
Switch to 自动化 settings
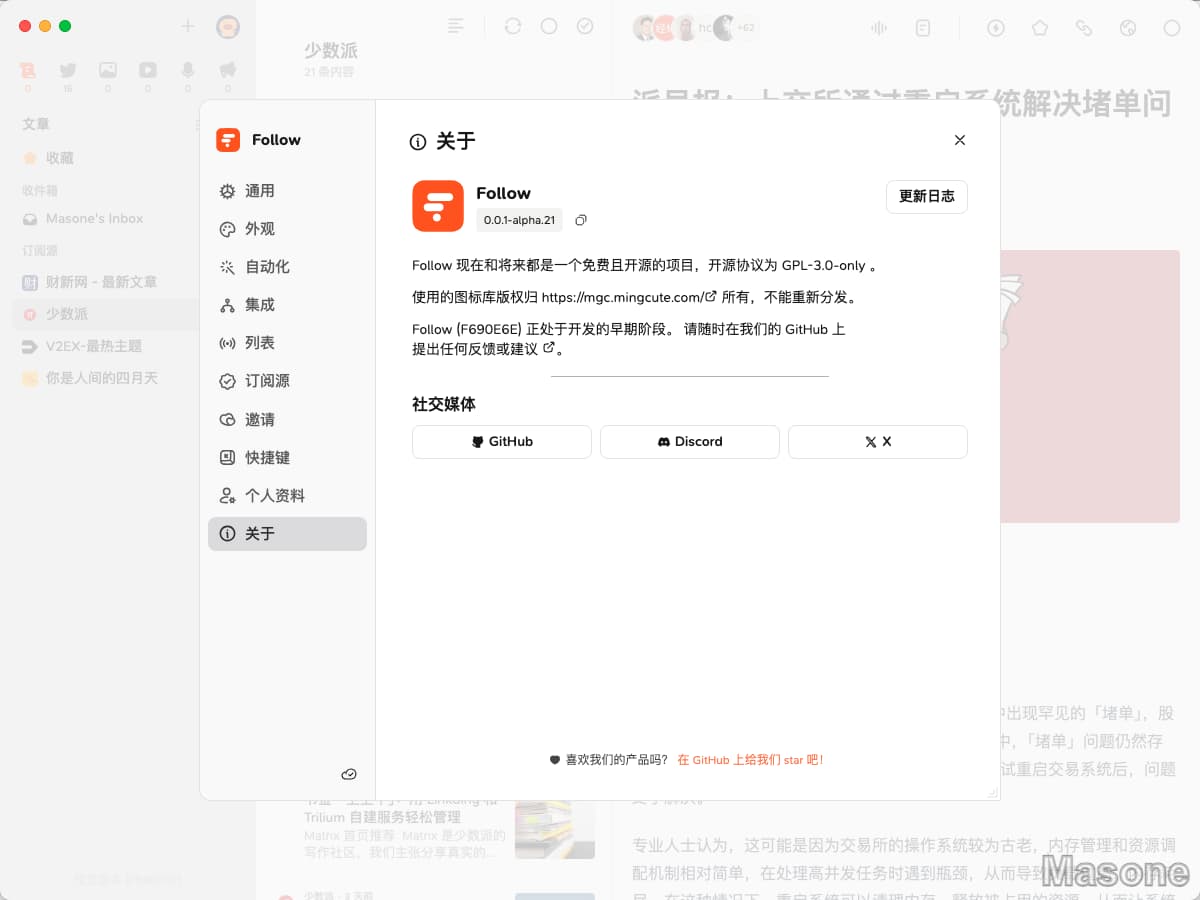[287, 267]
